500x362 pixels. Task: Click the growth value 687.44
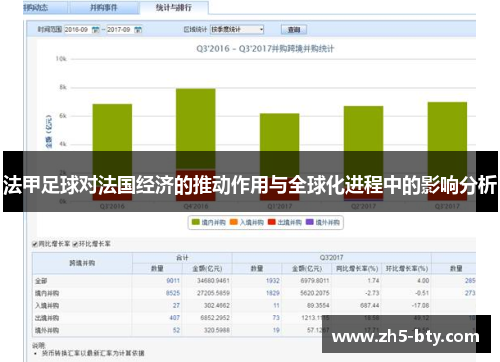[370, 305]
